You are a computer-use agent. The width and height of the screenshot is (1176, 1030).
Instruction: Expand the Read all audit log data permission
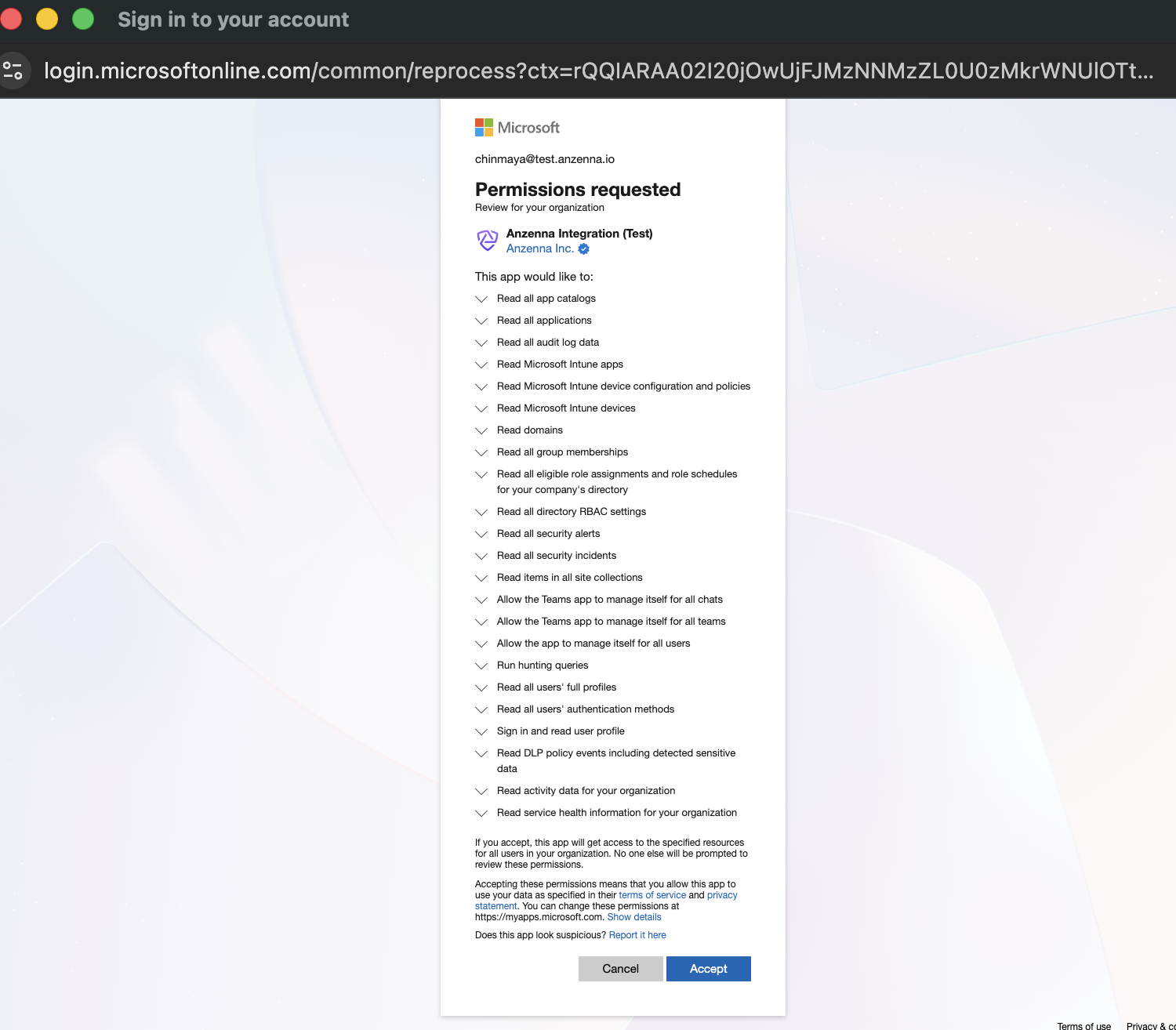tap(481, 343)
